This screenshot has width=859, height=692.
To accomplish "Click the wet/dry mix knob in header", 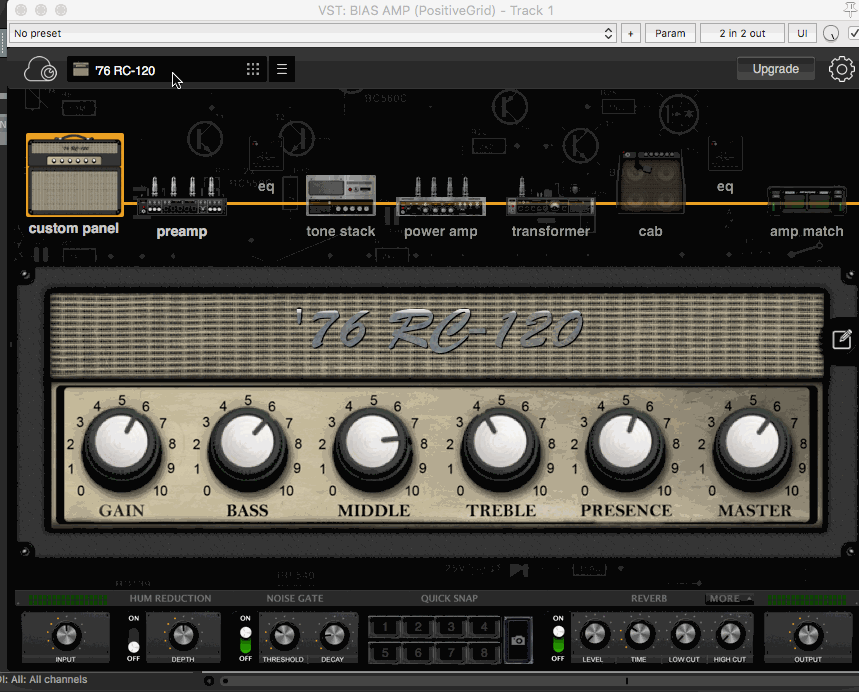I will [831, 33].
